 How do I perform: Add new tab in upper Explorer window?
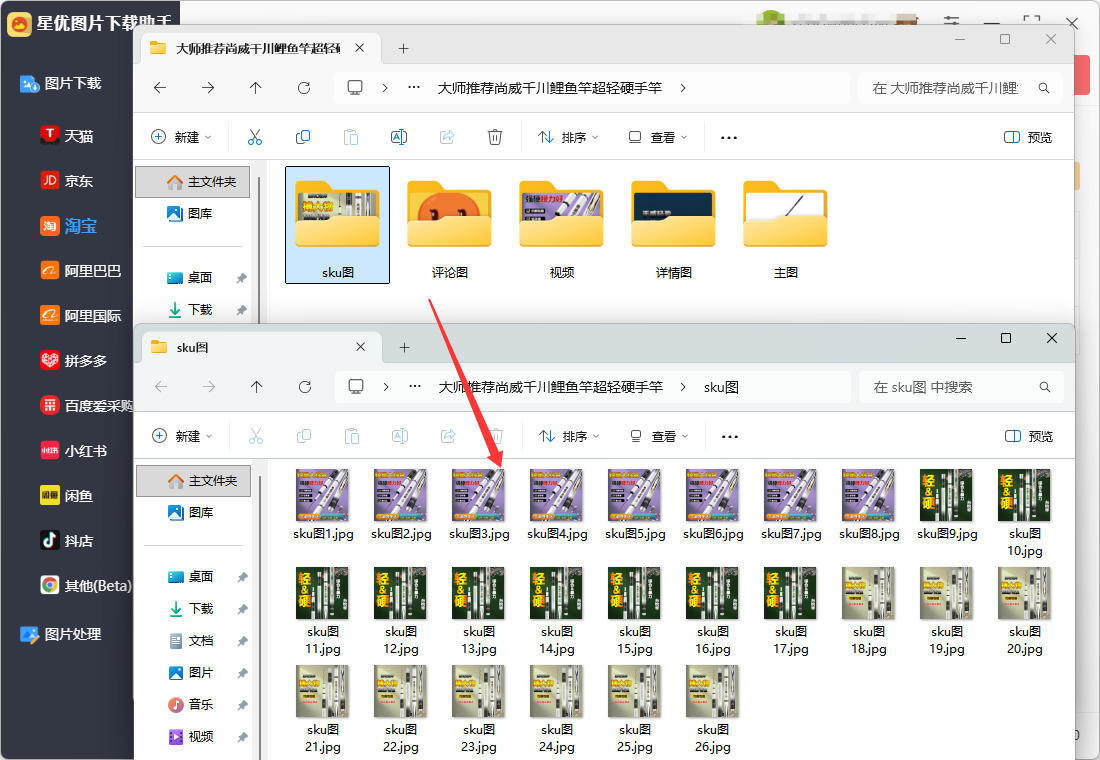click(403, 48)
